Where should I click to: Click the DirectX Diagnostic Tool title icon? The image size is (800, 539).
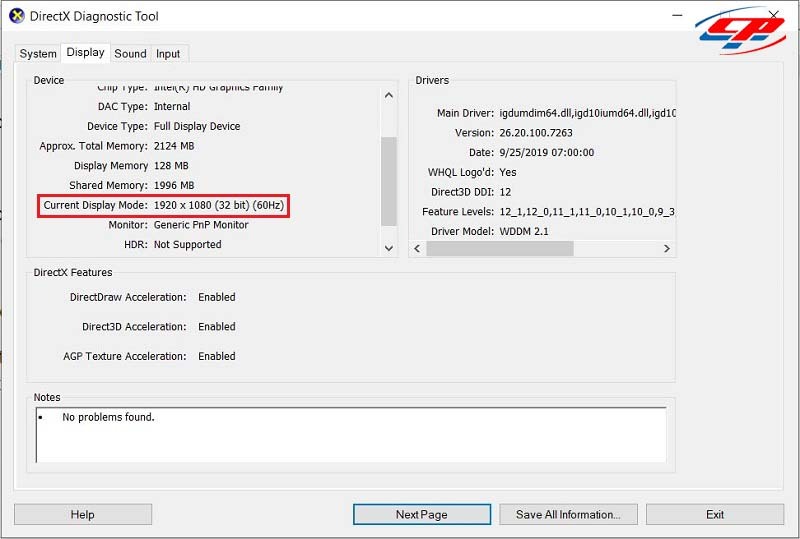click(17, 16)
